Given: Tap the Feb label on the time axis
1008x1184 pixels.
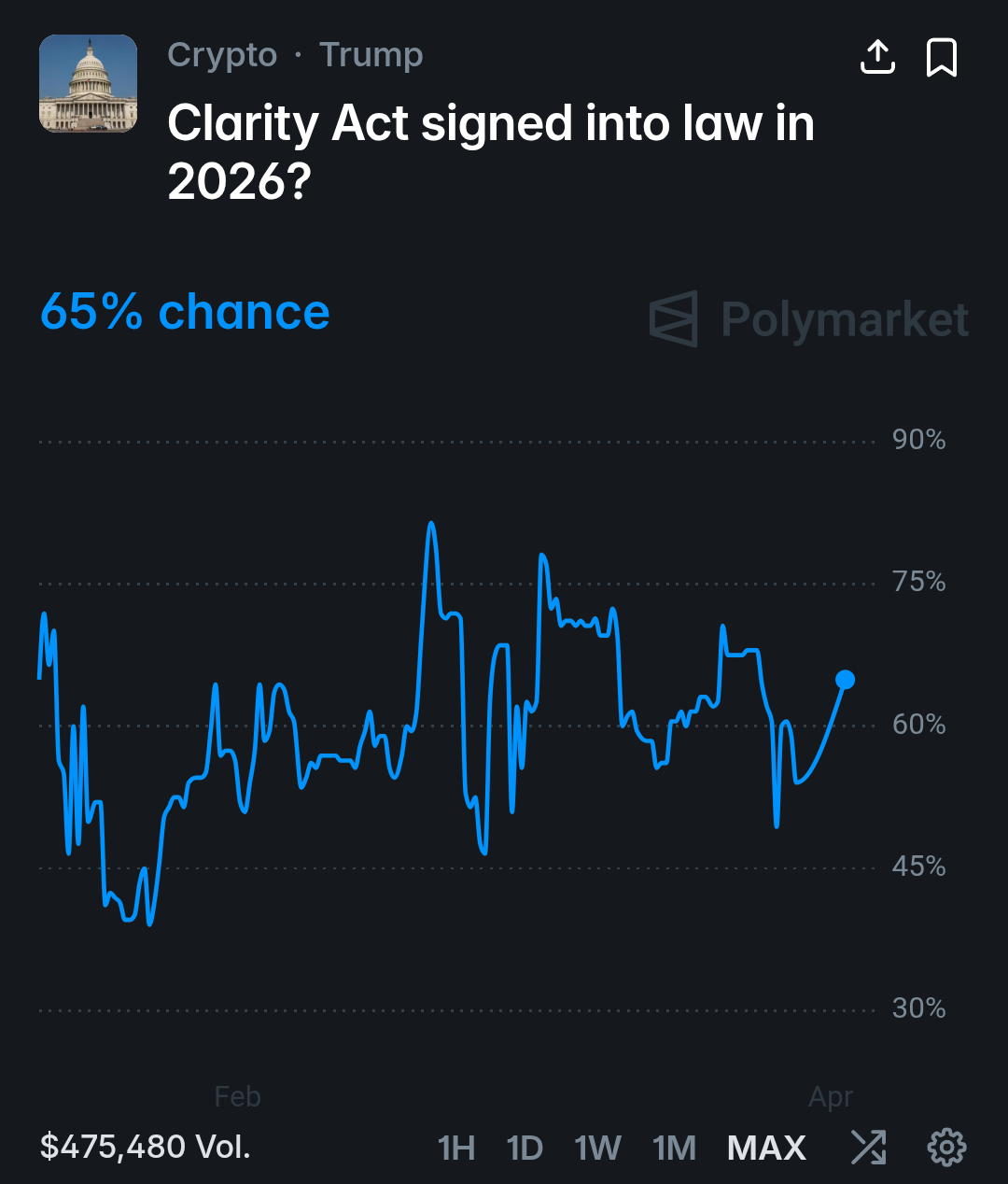Looking at the screenshot, I should tap(237, 1096).
